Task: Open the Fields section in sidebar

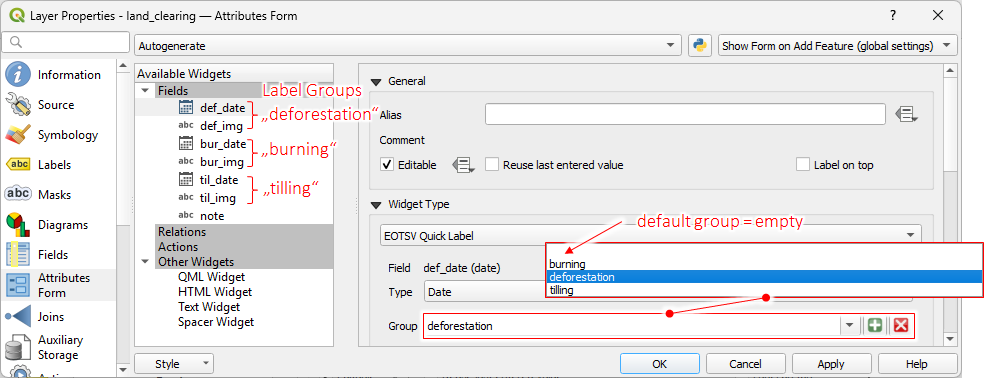Action: point(58,255)
